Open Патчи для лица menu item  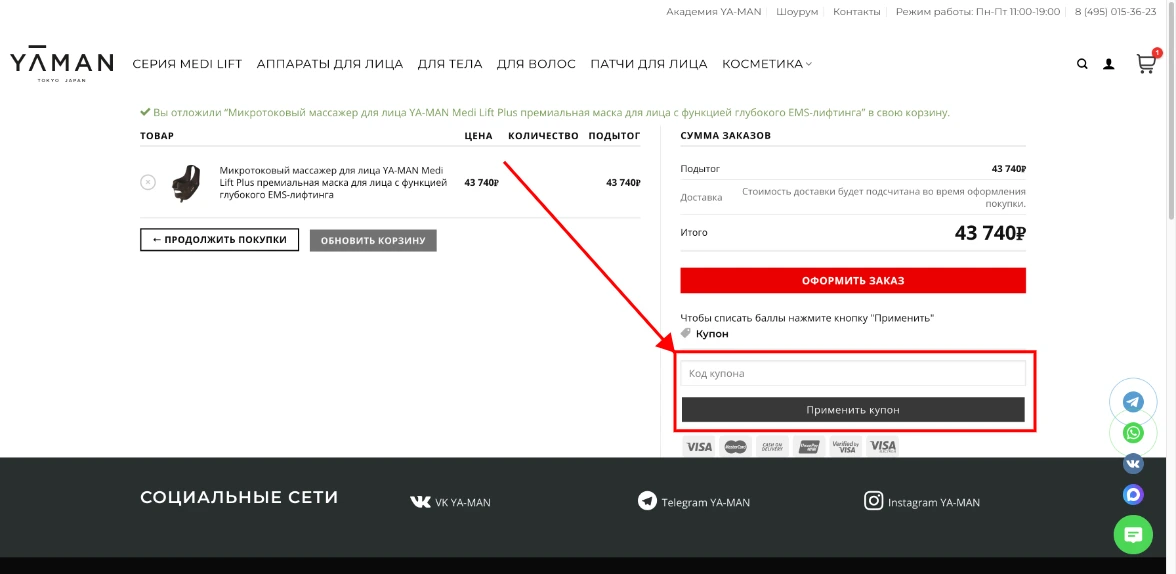(649, 64)
